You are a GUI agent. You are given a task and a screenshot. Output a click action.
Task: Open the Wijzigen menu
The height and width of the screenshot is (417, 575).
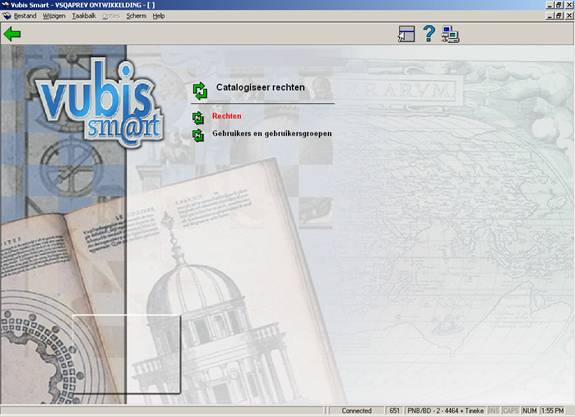[x=54, y=16]
